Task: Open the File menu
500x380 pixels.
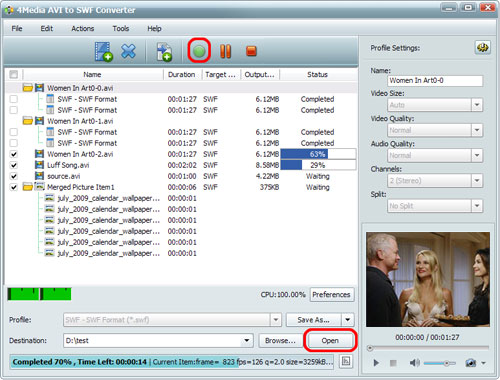Action: click(x=17, y=29)
